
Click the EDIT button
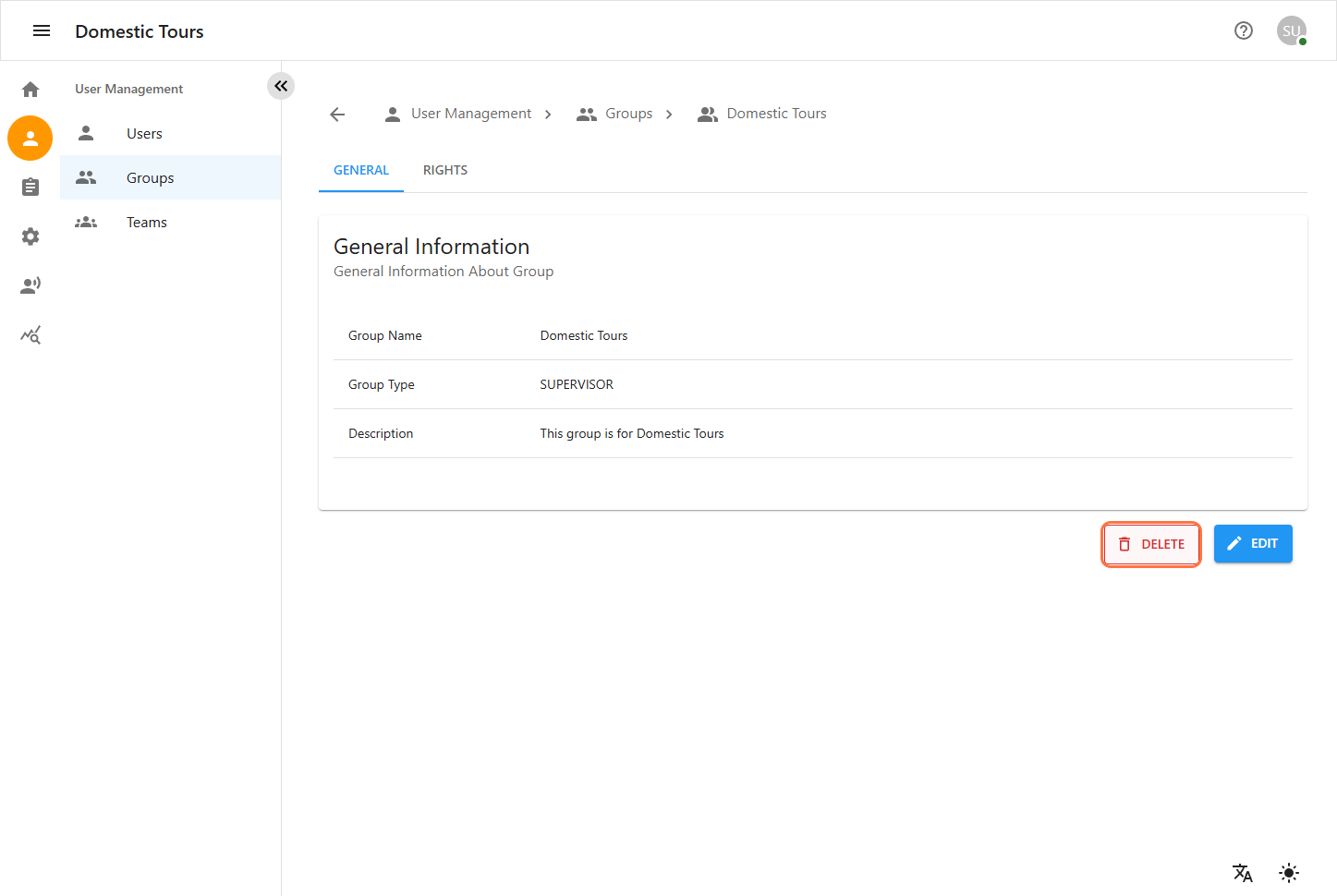click(x=1253, y=544)
